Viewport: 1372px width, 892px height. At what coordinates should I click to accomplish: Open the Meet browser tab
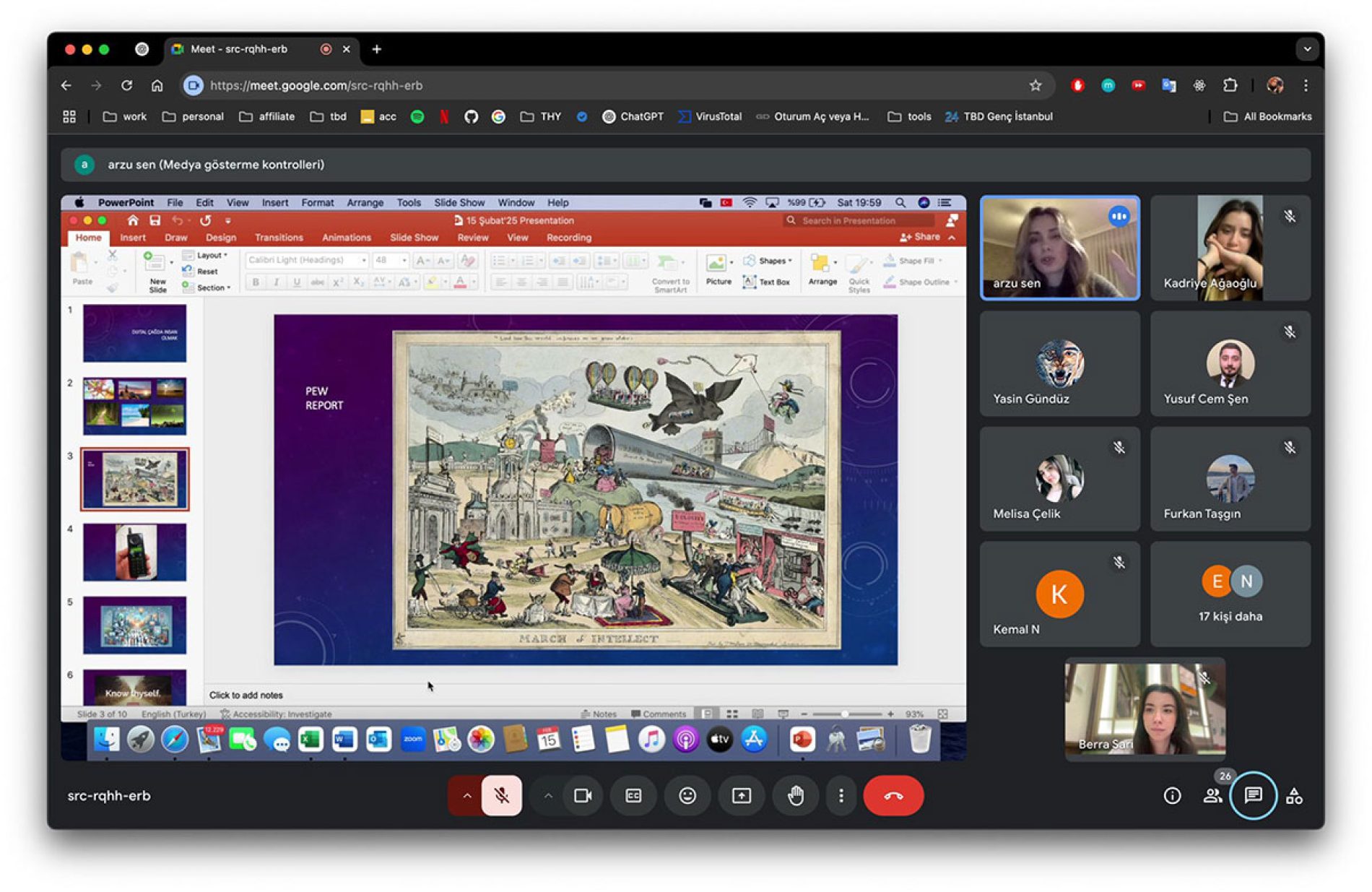pyautogui.click(x=238, y=49)
